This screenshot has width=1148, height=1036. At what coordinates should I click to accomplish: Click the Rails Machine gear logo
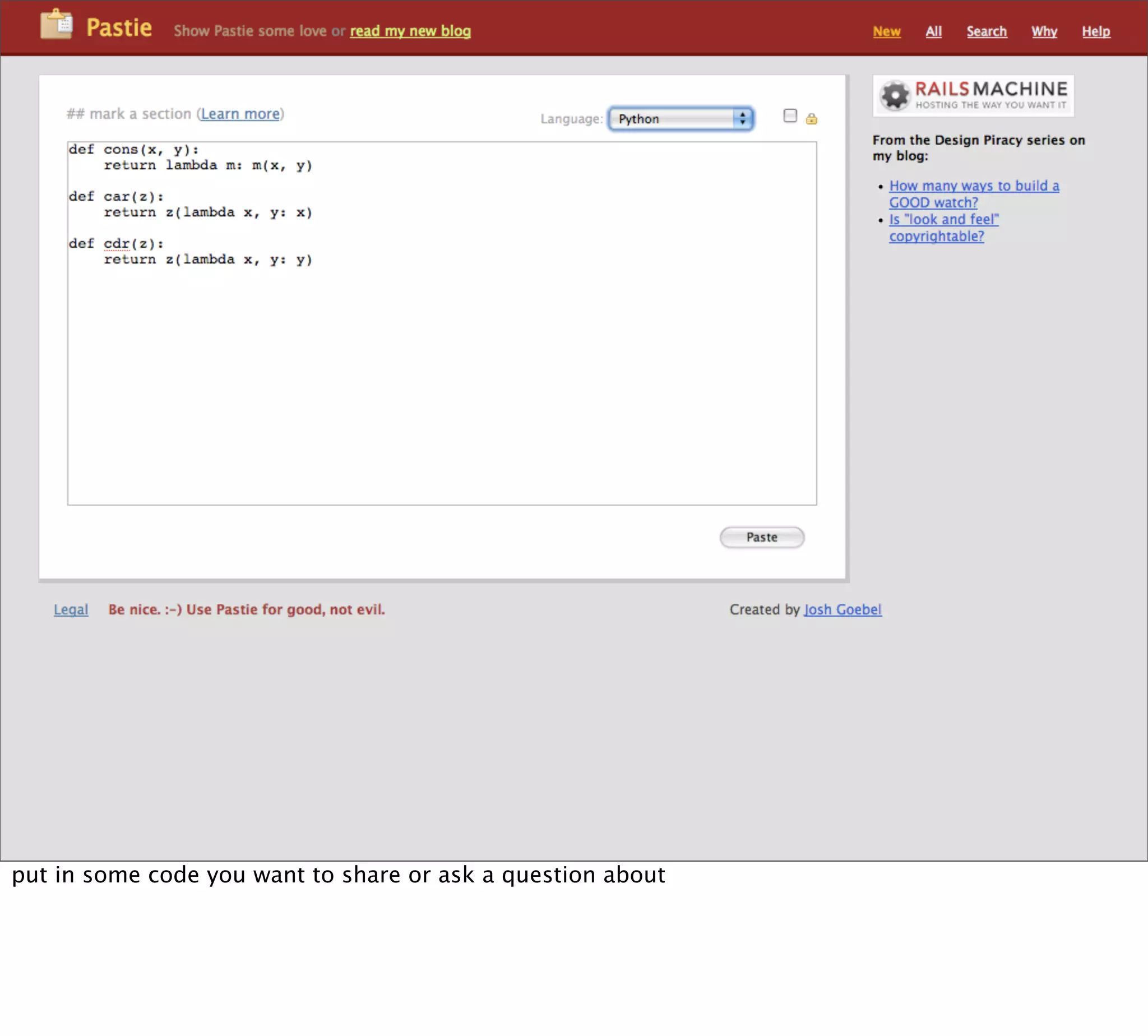(895, 95)
